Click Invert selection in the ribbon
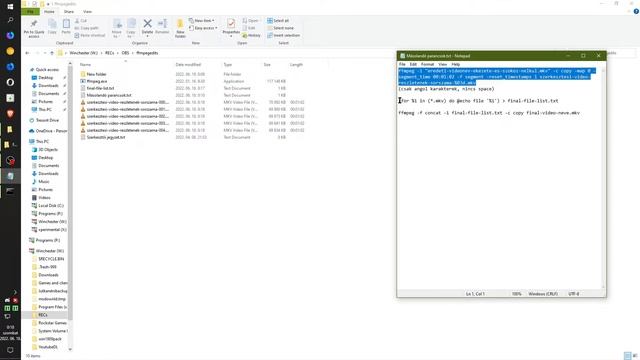 [x=283, y=36]
